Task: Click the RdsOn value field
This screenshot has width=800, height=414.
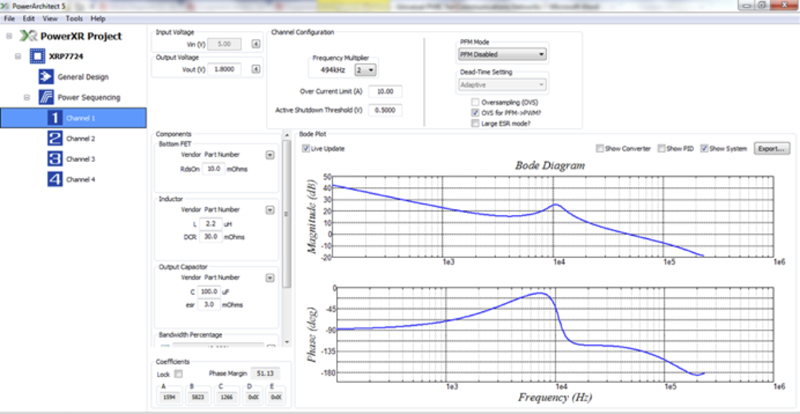Action: coord(213,168)
